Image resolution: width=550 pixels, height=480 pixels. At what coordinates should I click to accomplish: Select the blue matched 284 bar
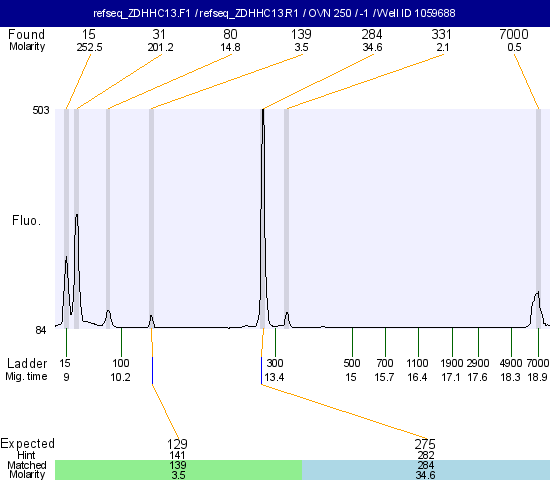[x=426, y=470]
